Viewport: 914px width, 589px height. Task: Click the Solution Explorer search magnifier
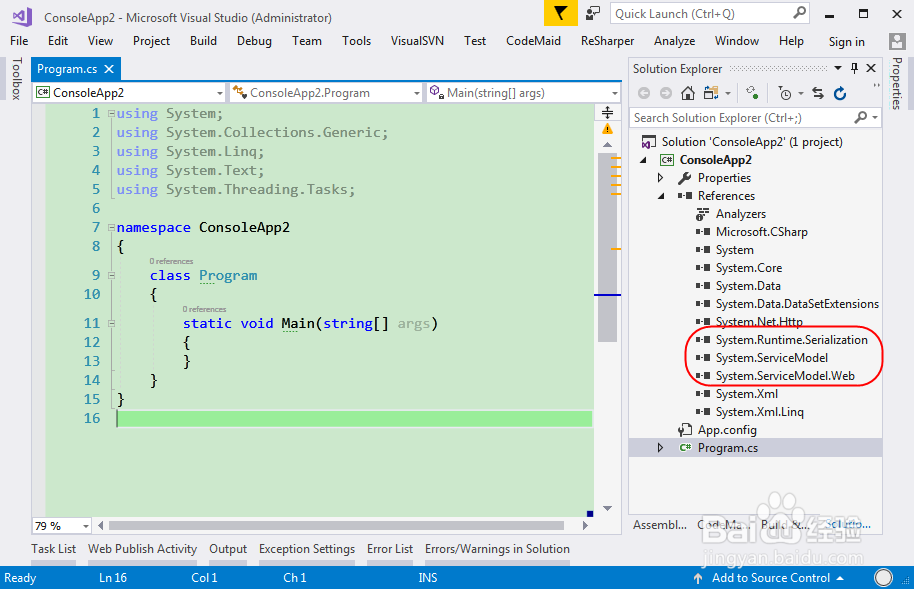(860, 118)
